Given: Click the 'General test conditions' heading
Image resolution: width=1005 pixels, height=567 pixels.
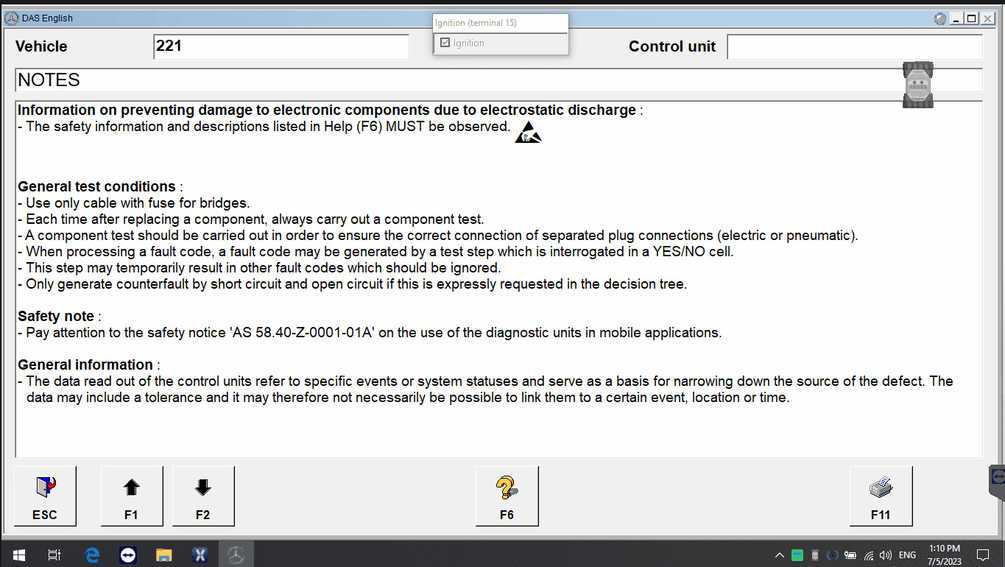Looking at the screenshot, I should click(x=97, y=186).
